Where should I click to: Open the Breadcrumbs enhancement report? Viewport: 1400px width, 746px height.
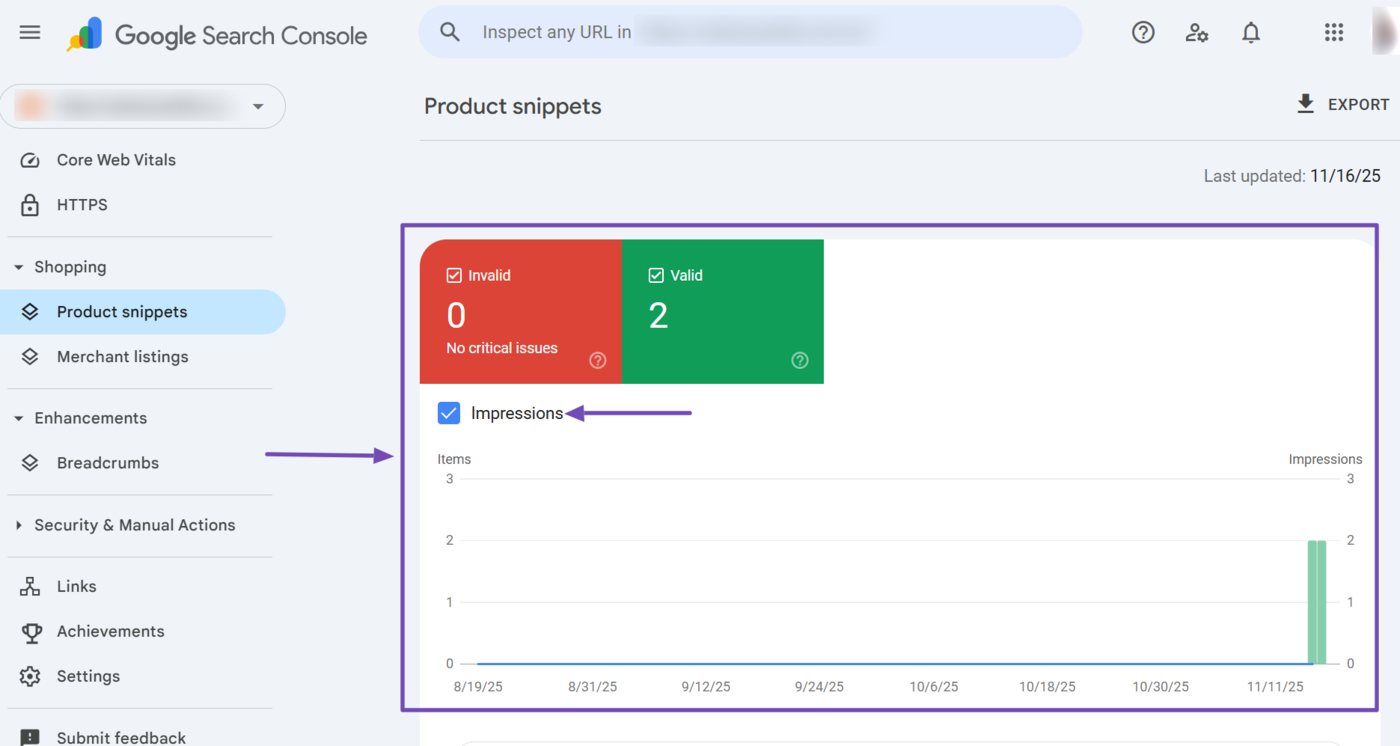[x=108, y=462]
